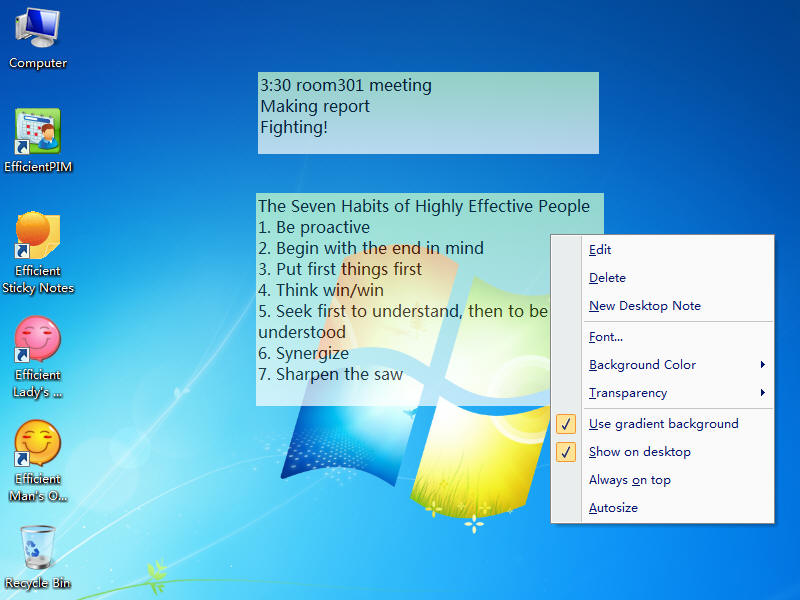This screenshot has height=600, width=800.
Task: Choose Delete from the context menu
Action: [x=607, y=278]
